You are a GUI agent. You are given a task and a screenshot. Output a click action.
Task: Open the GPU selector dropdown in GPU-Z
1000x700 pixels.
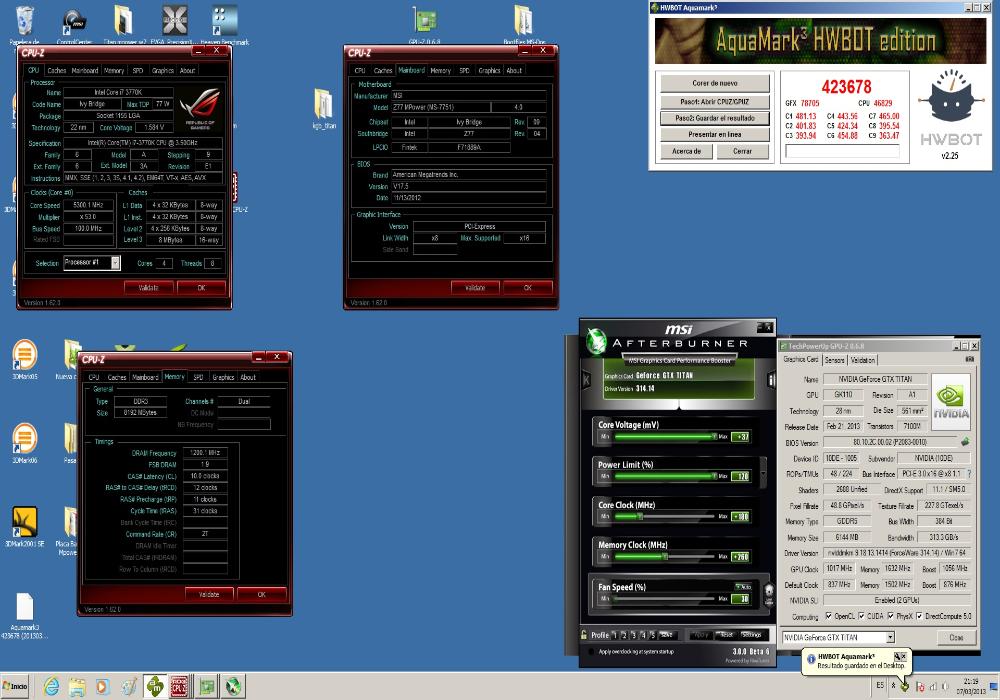click(x=890, y=638)
